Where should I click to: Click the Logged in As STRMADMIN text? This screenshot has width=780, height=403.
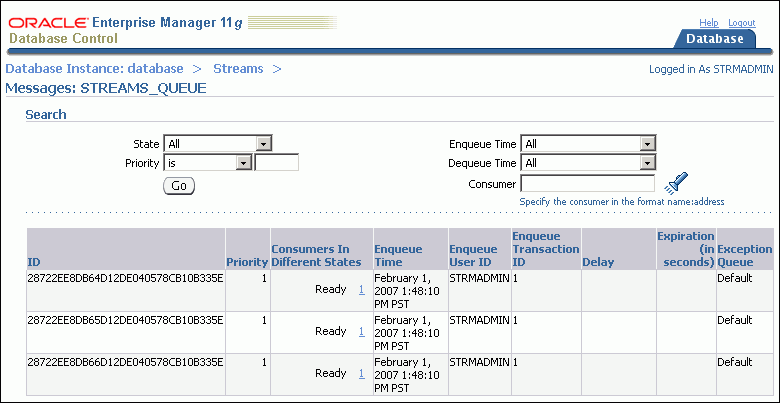(711, 69)
